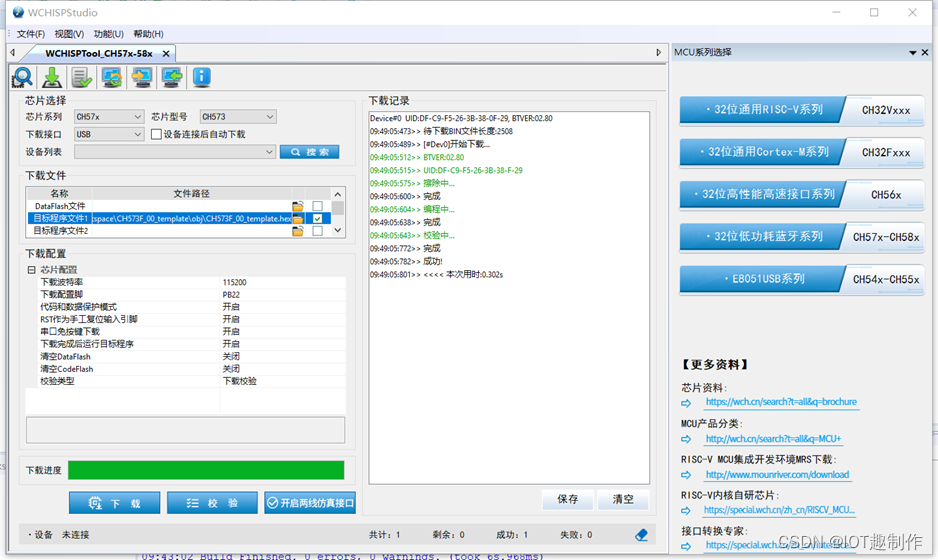Viewport: 938px width, 560px height.
Task: Open the 文件(F) menu
Action: [31, 34]
